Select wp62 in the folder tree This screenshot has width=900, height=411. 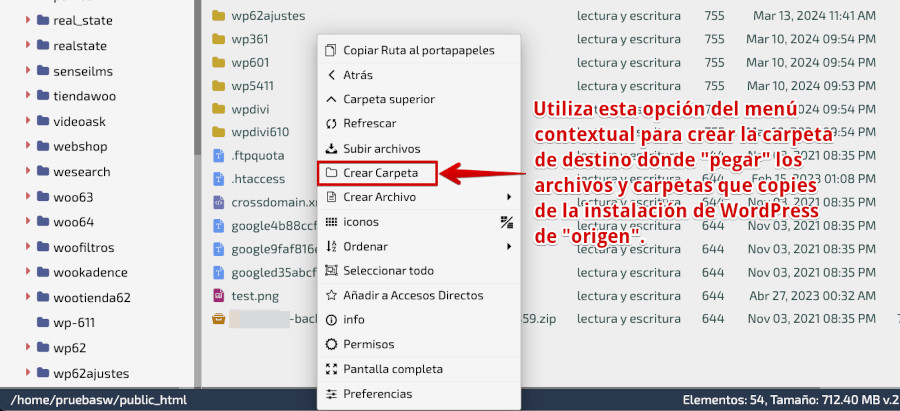coord(69,348)
